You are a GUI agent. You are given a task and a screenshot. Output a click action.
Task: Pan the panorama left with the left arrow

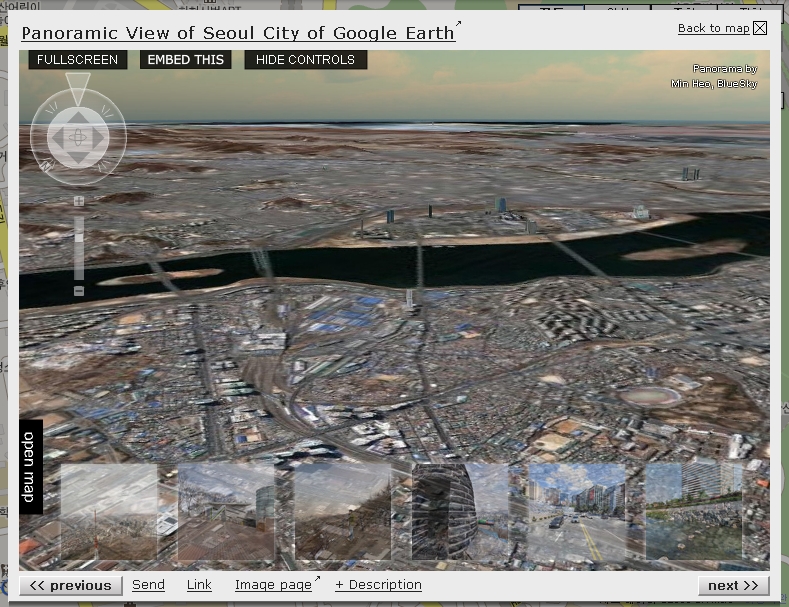58,138
